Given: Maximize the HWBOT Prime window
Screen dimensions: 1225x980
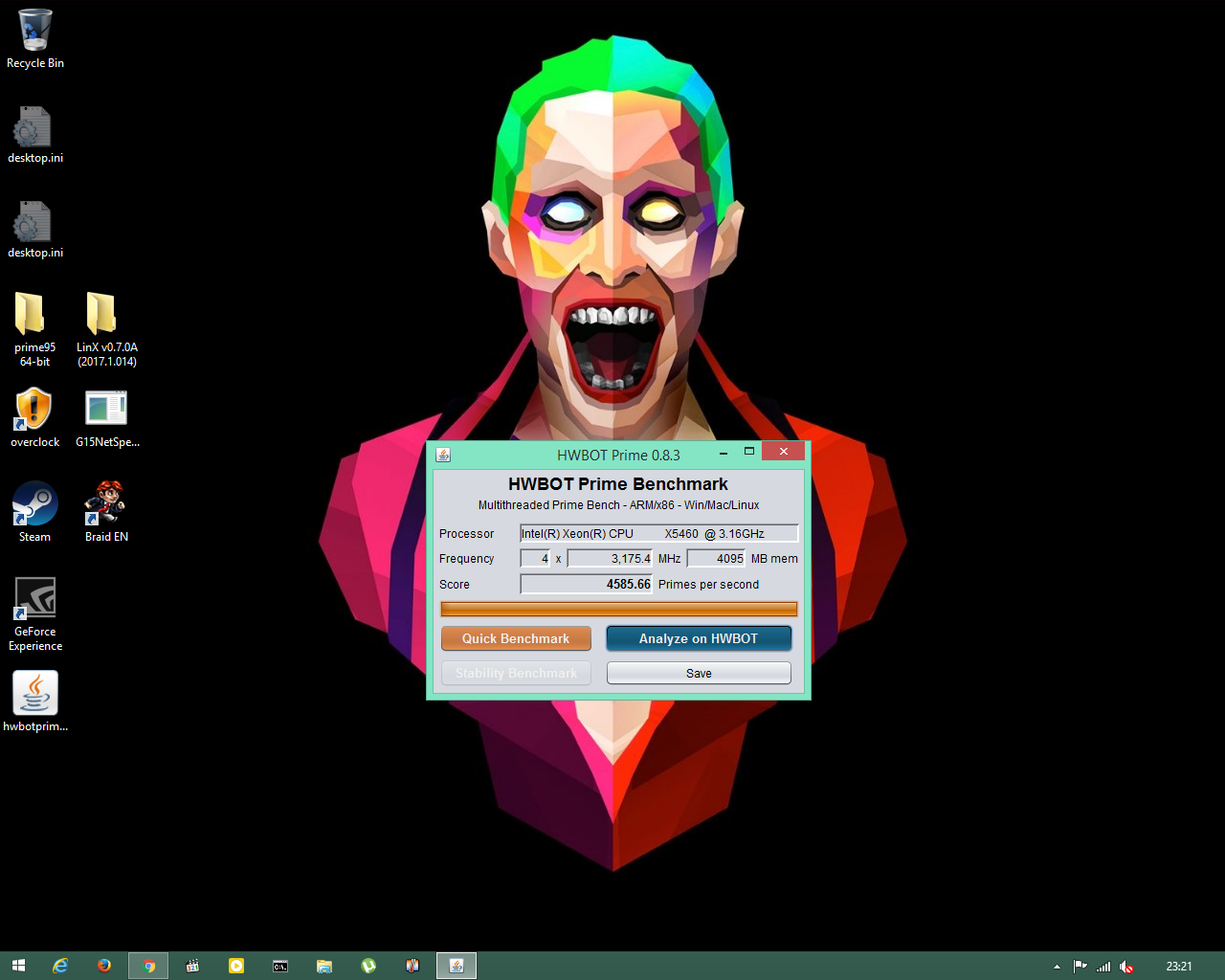Looking at the screenshot, I should tap(749, 452).
